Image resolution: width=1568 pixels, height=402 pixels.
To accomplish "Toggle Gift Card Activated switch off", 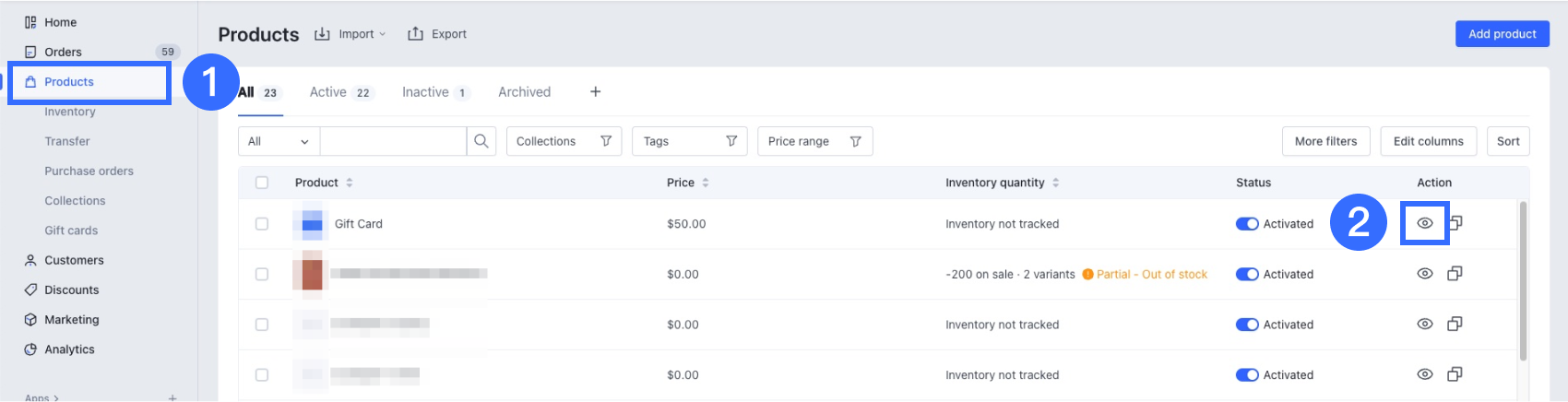I will coord(1247,224).
